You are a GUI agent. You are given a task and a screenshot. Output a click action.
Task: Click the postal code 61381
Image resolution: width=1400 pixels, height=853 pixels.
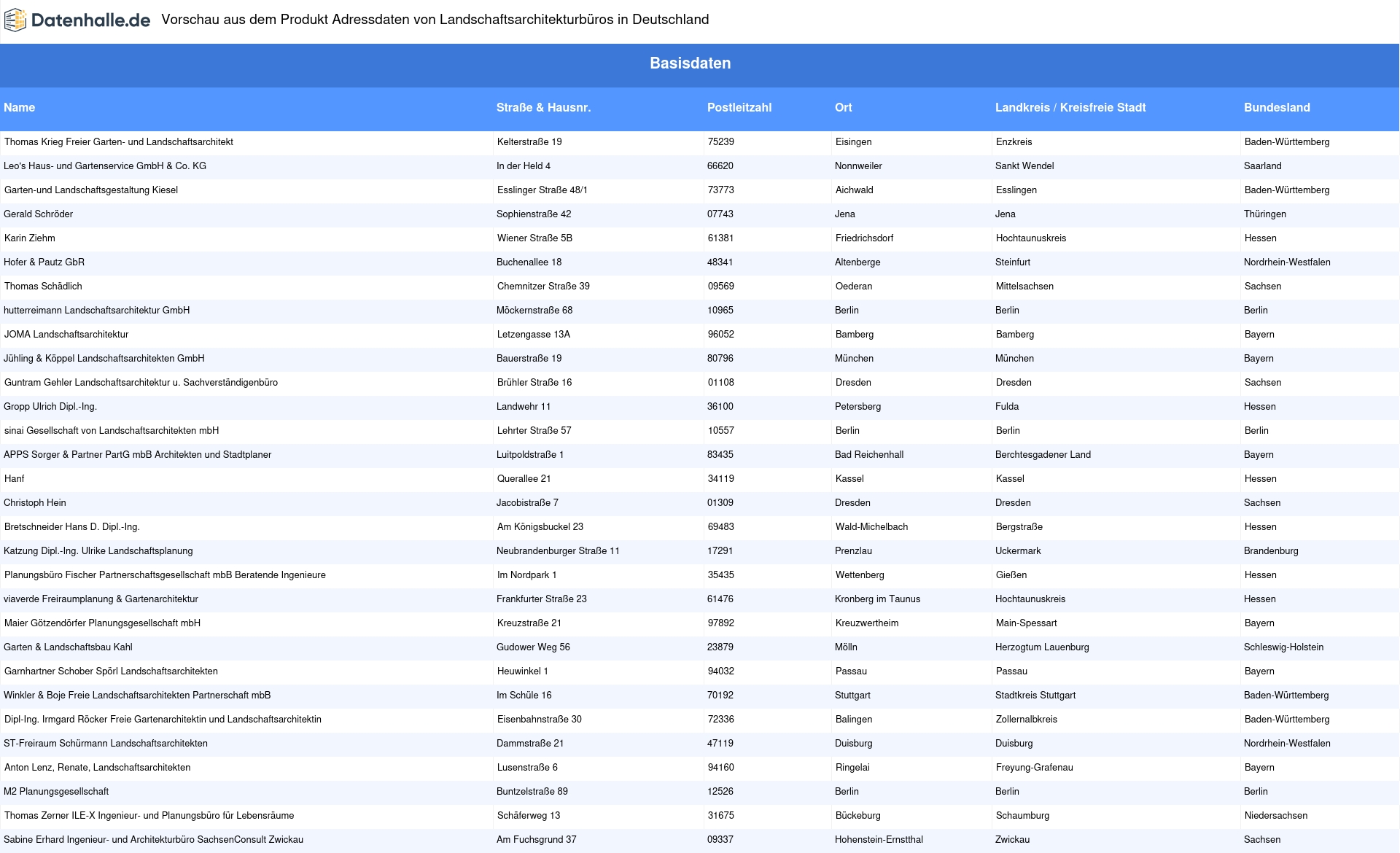[x=721, y=238]
